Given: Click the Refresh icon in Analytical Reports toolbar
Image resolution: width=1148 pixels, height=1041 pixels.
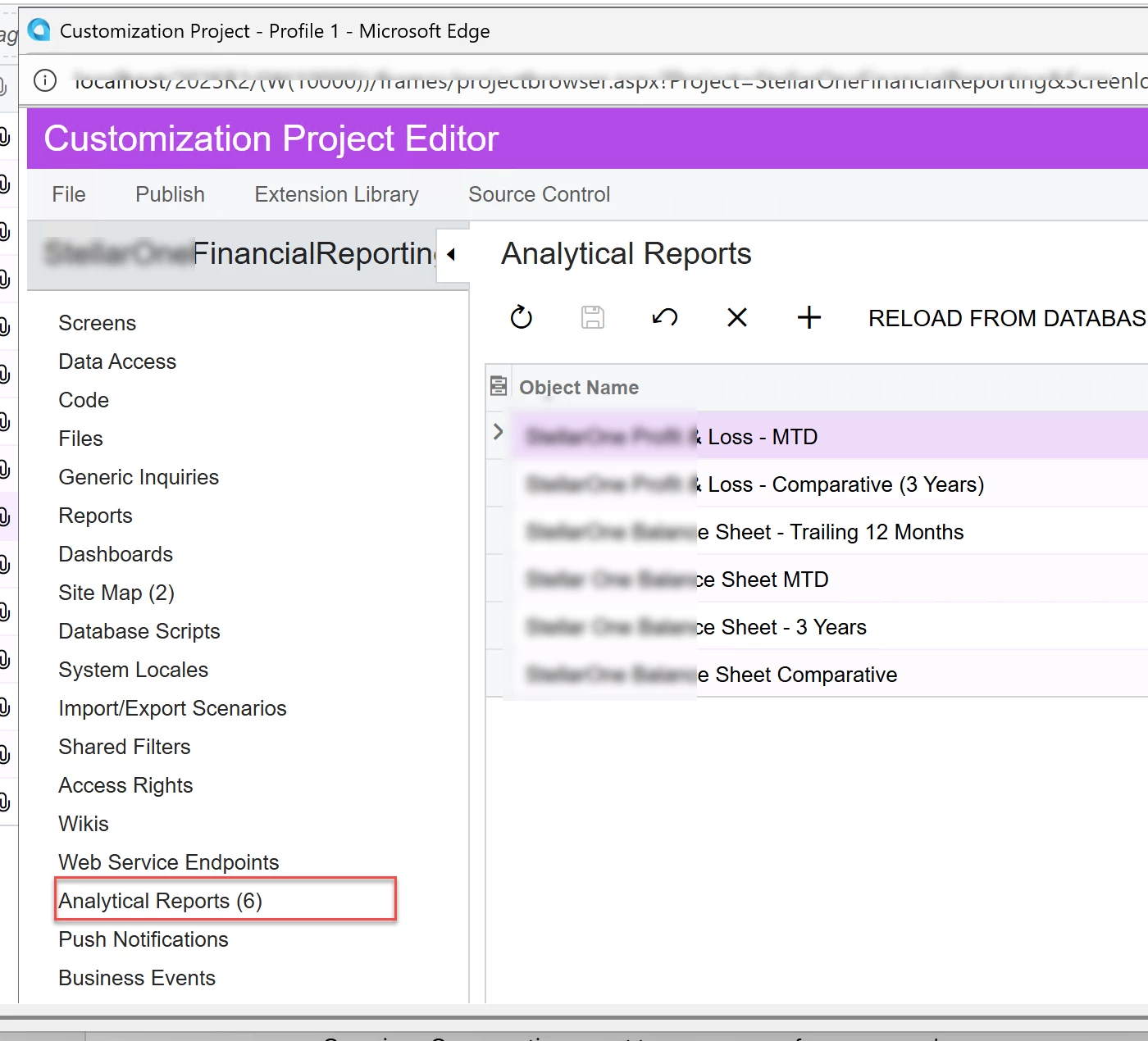Looking at the screenshot, I should (522, 317).
